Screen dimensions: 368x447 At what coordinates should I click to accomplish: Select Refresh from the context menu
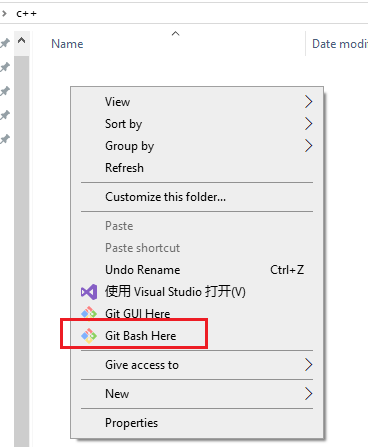pyautogui.click(x=197, y=168)
